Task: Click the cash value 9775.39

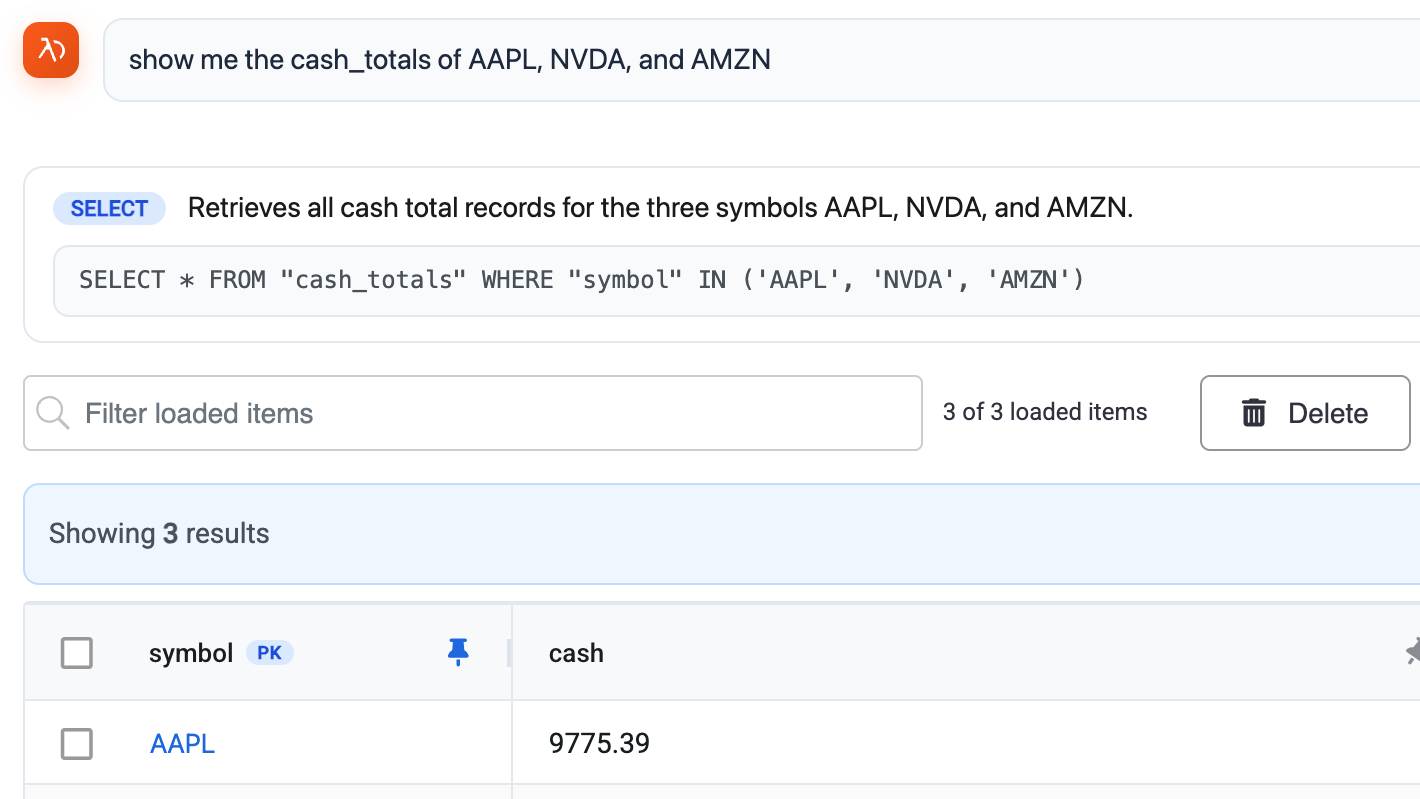Action: point(599,744)
